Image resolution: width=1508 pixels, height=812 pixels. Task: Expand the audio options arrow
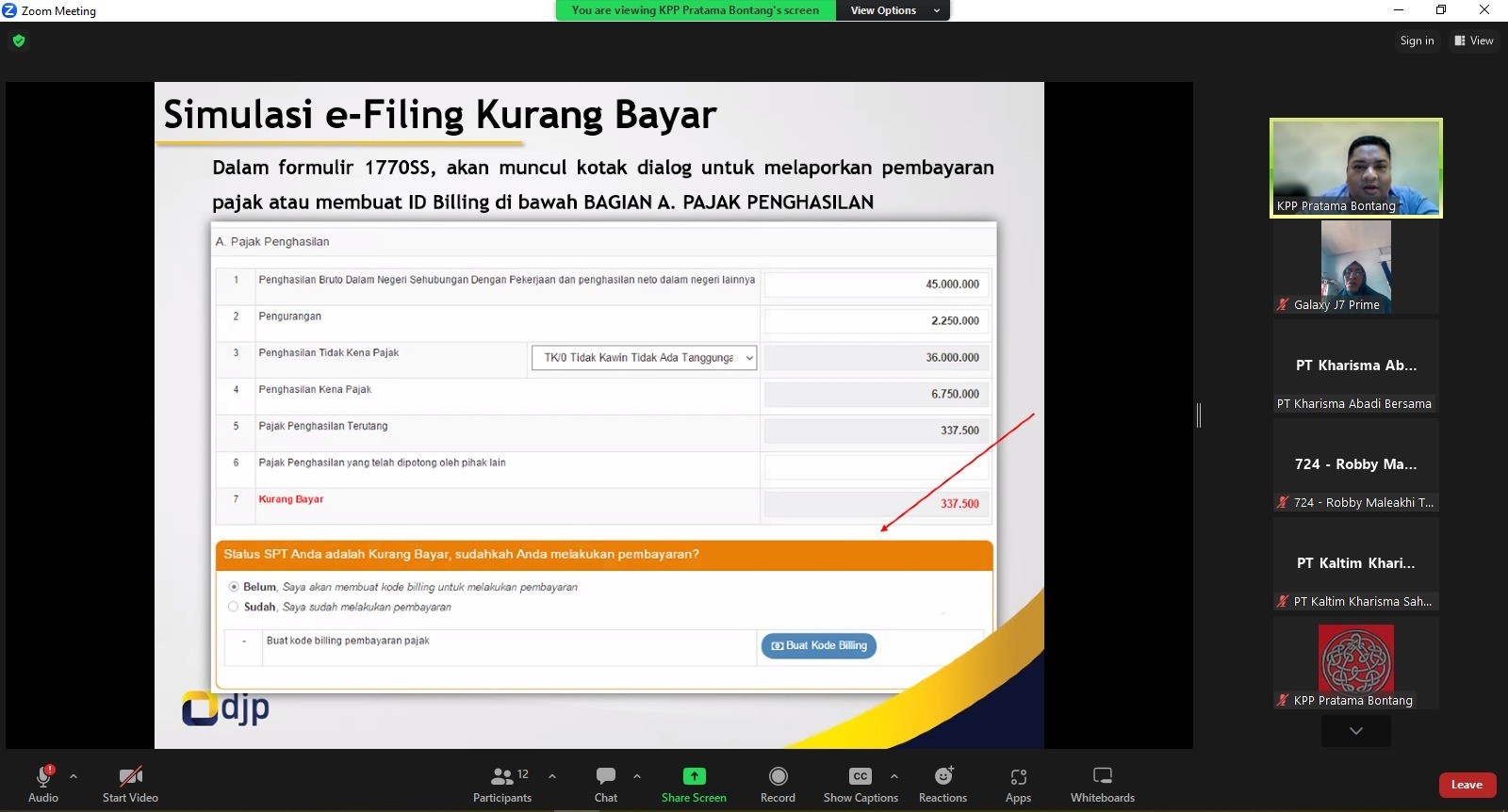click(x=74, y=776)
